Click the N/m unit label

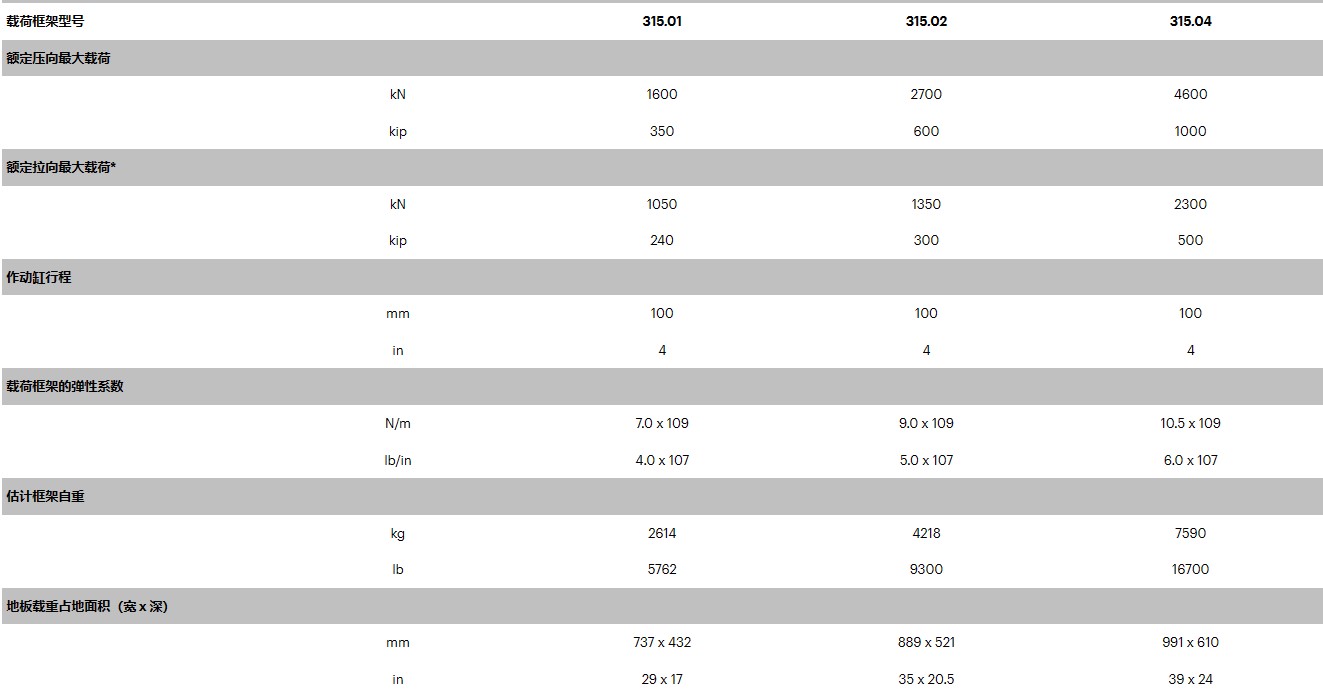coord(398,423)
